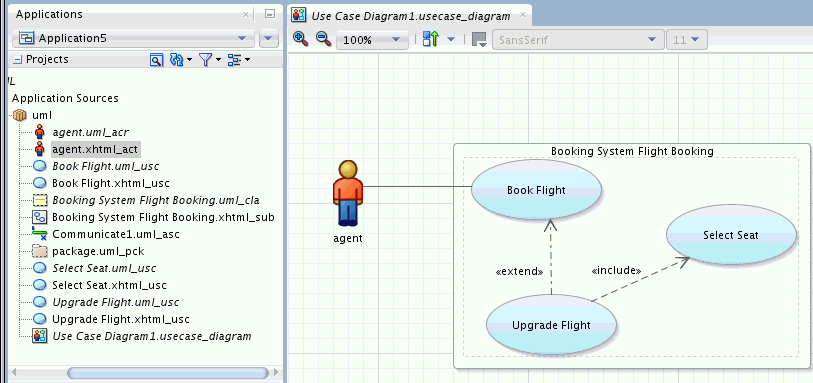The height and width of the screenshot is (383, 813).
Task: Click the «extend» relationship label
Action: point(520,272)
